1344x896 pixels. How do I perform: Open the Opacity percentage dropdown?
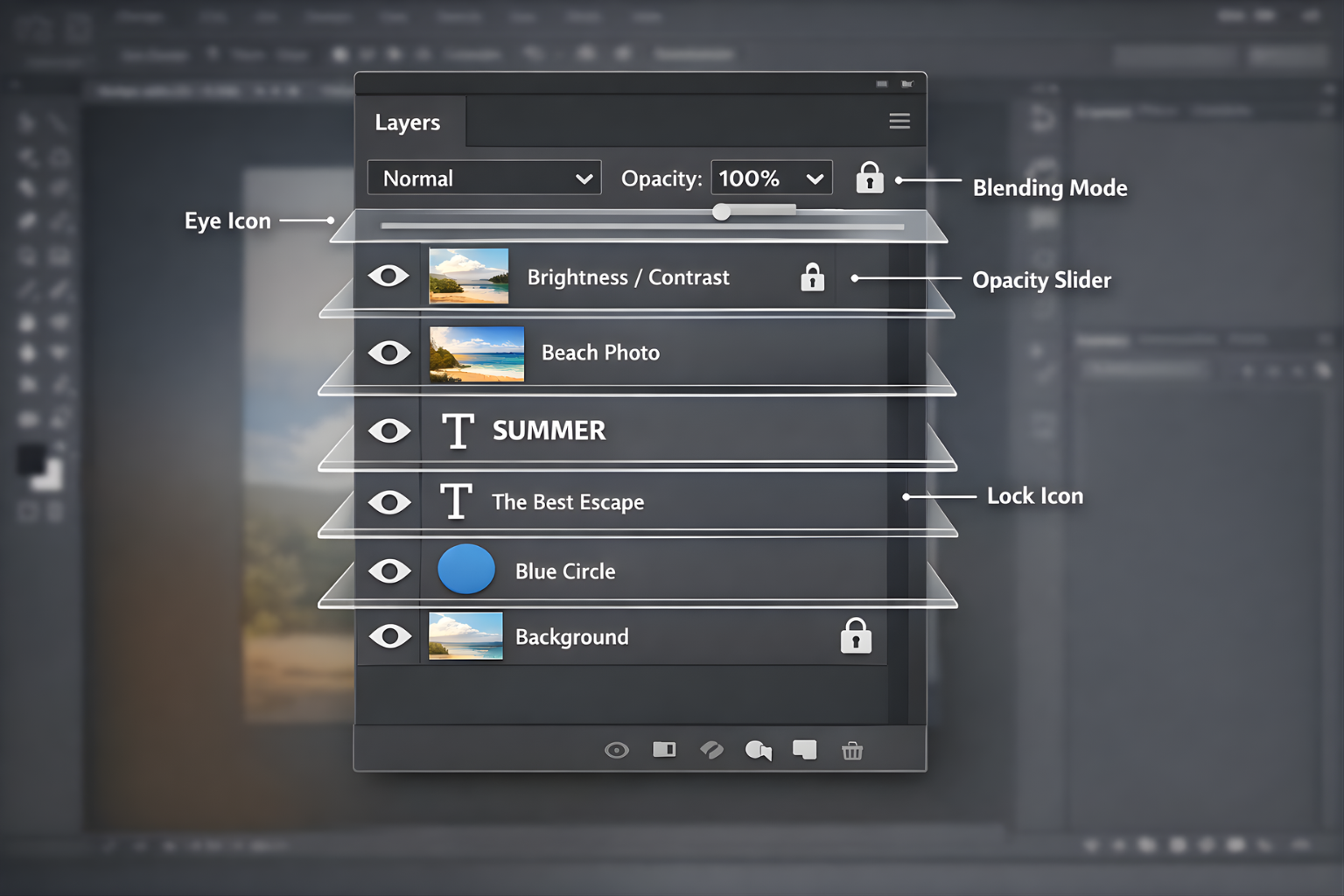(771, 178)
